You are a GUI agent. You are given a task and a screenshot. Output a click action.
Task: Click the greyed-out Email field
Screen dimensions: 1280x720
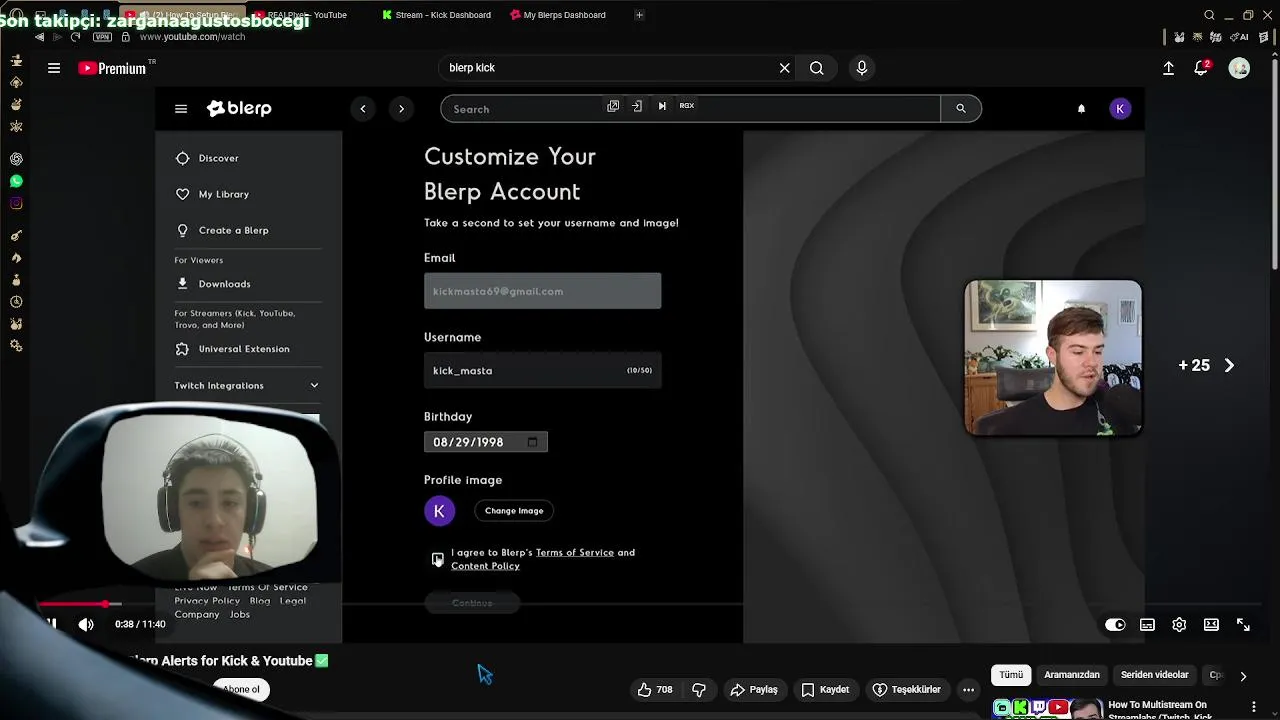pos(542,291)
